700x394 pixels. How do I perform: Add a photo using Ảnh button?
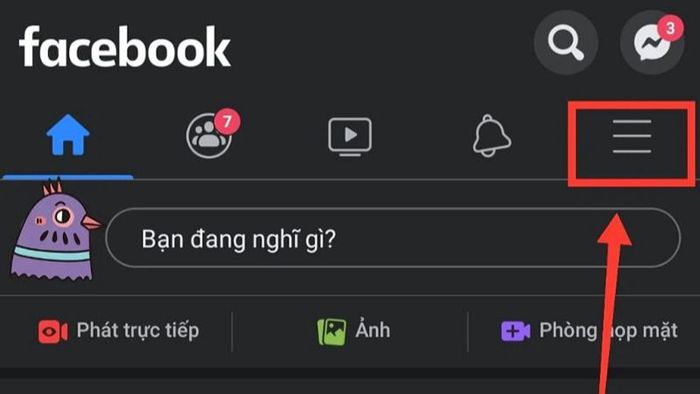353,331
